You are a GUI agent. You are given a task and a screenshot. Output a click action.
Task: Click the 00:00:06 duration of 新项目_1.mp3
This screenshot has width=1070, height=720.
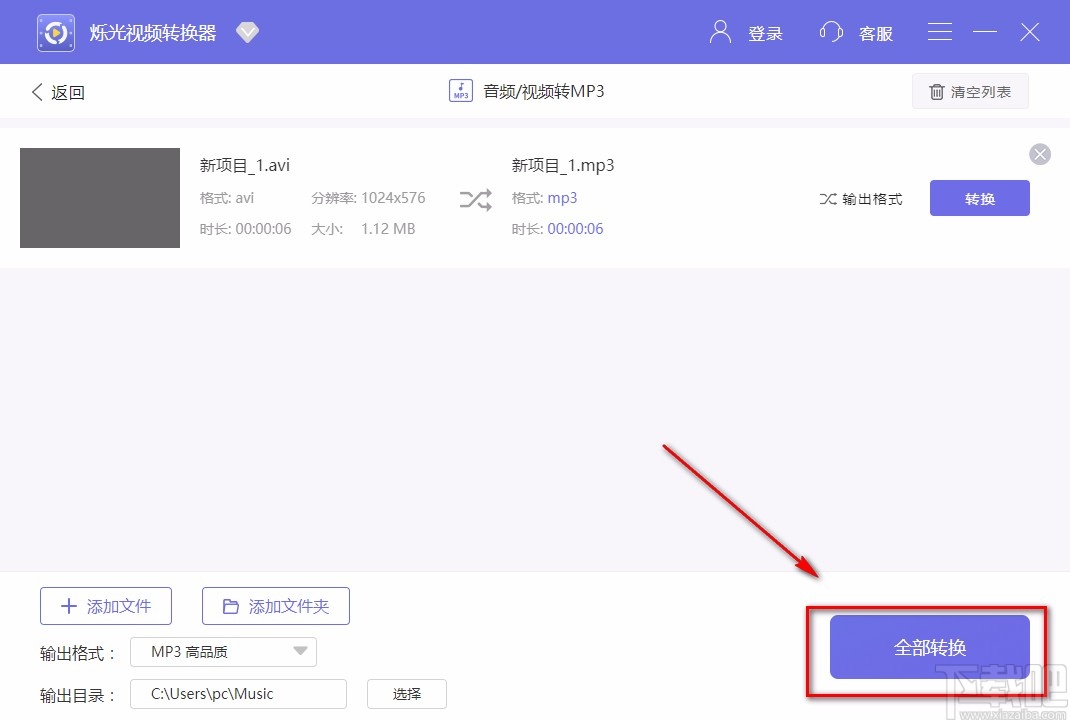pyautogui.click(x=593, y=229)
